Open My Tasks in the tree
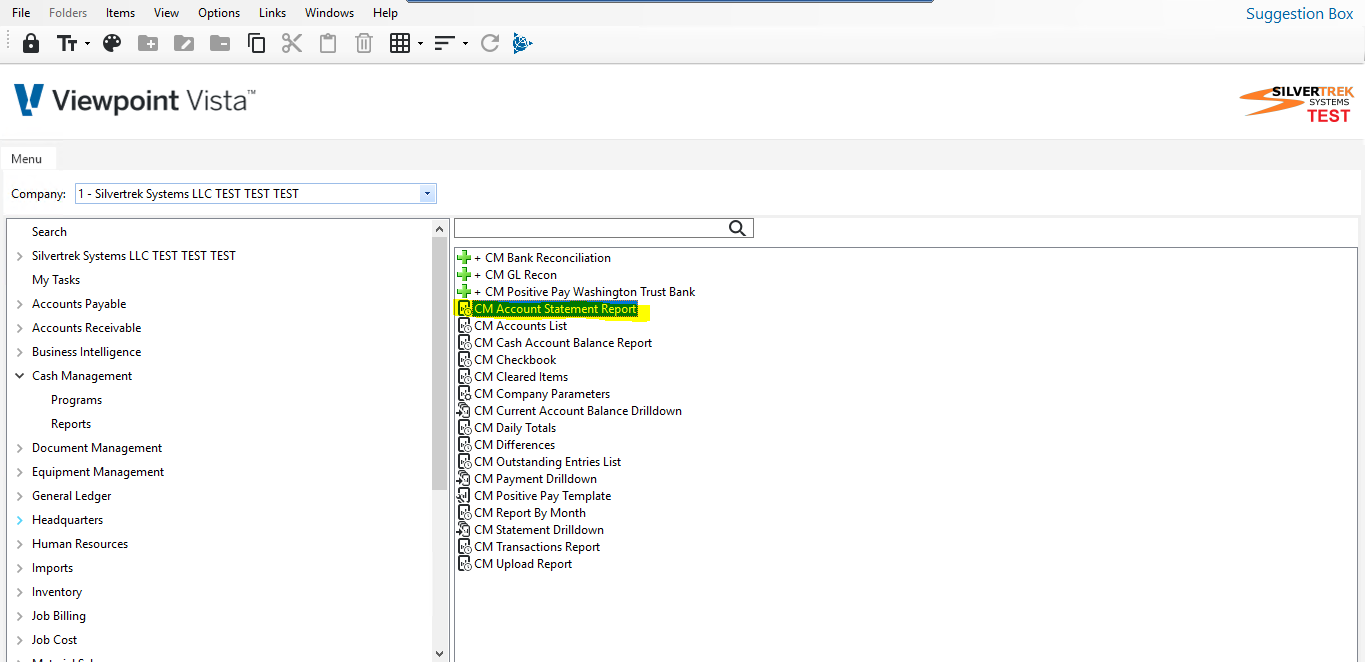The width and height of the screenshot is (1365, 662). pos(56,280)
